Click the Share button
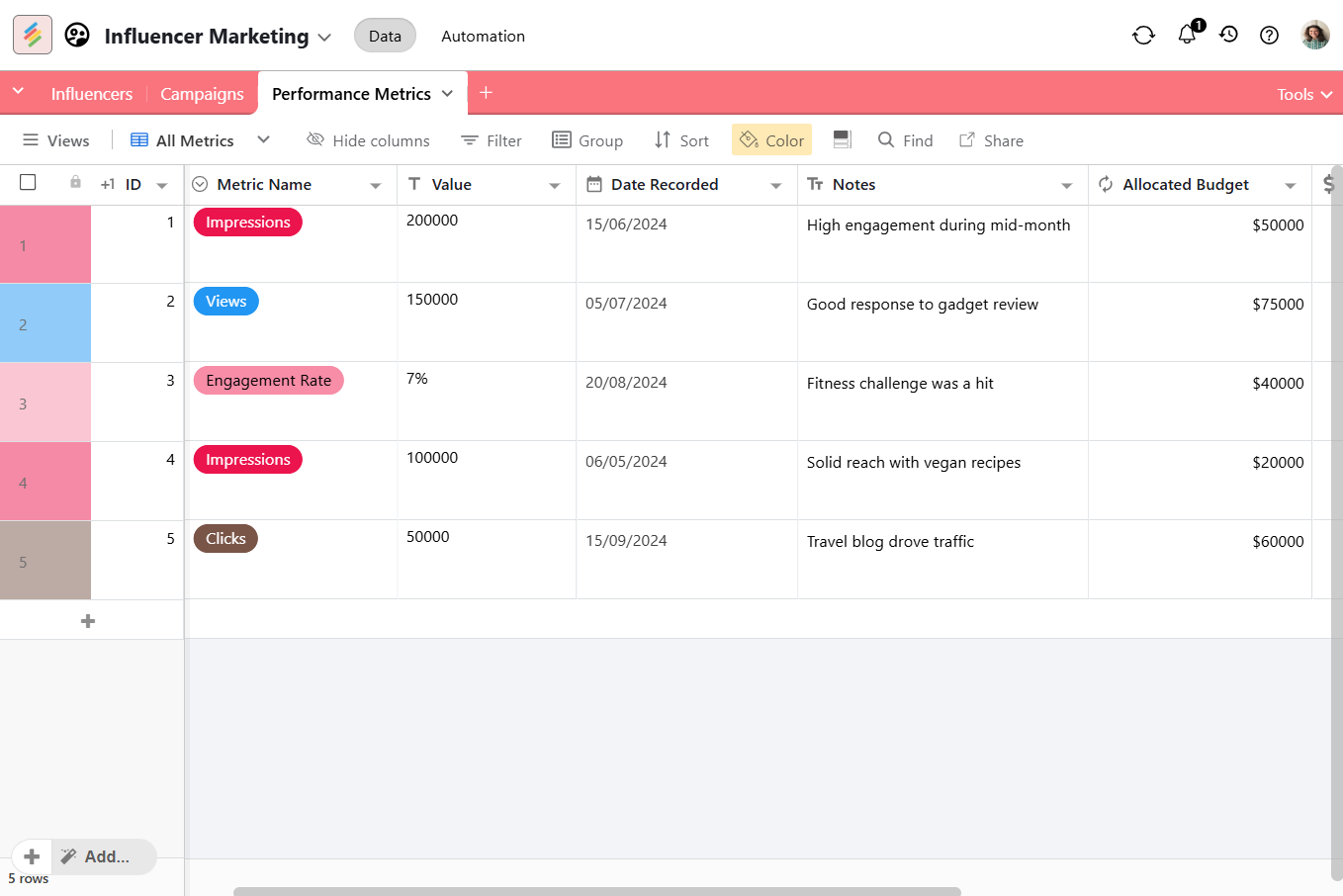1343x896 pixels. 991,140
